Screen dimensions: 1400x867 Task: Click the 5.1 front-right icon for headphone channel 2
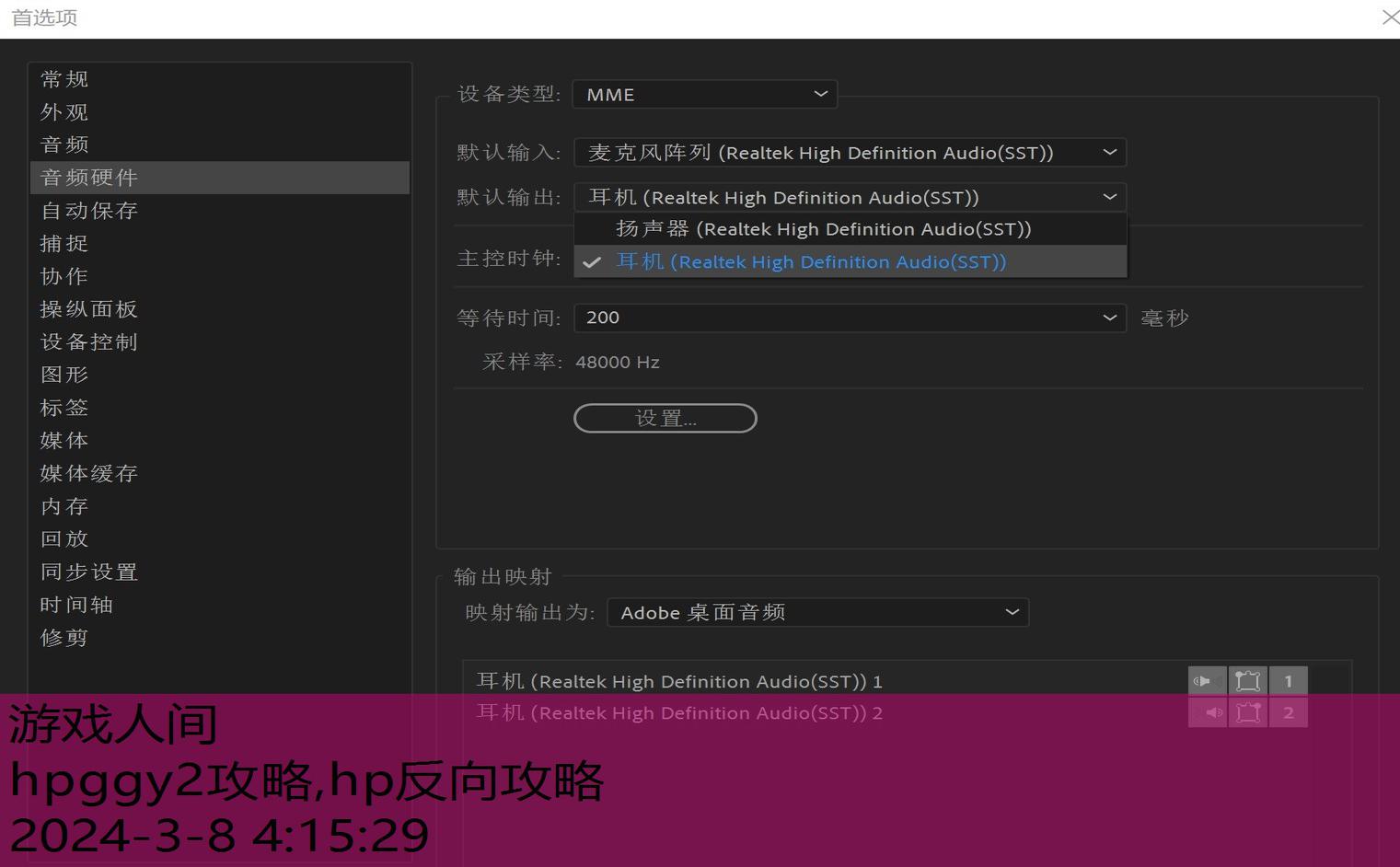[1248, 712]
